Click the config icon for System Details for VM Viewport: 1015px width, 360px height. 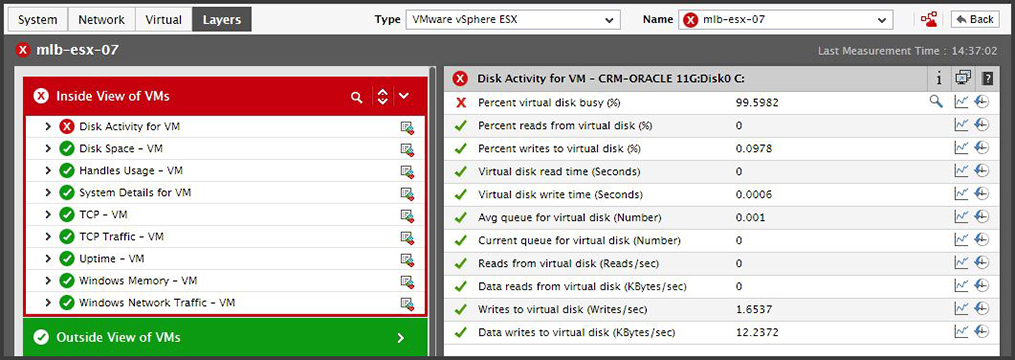click(x=407, y=194)
